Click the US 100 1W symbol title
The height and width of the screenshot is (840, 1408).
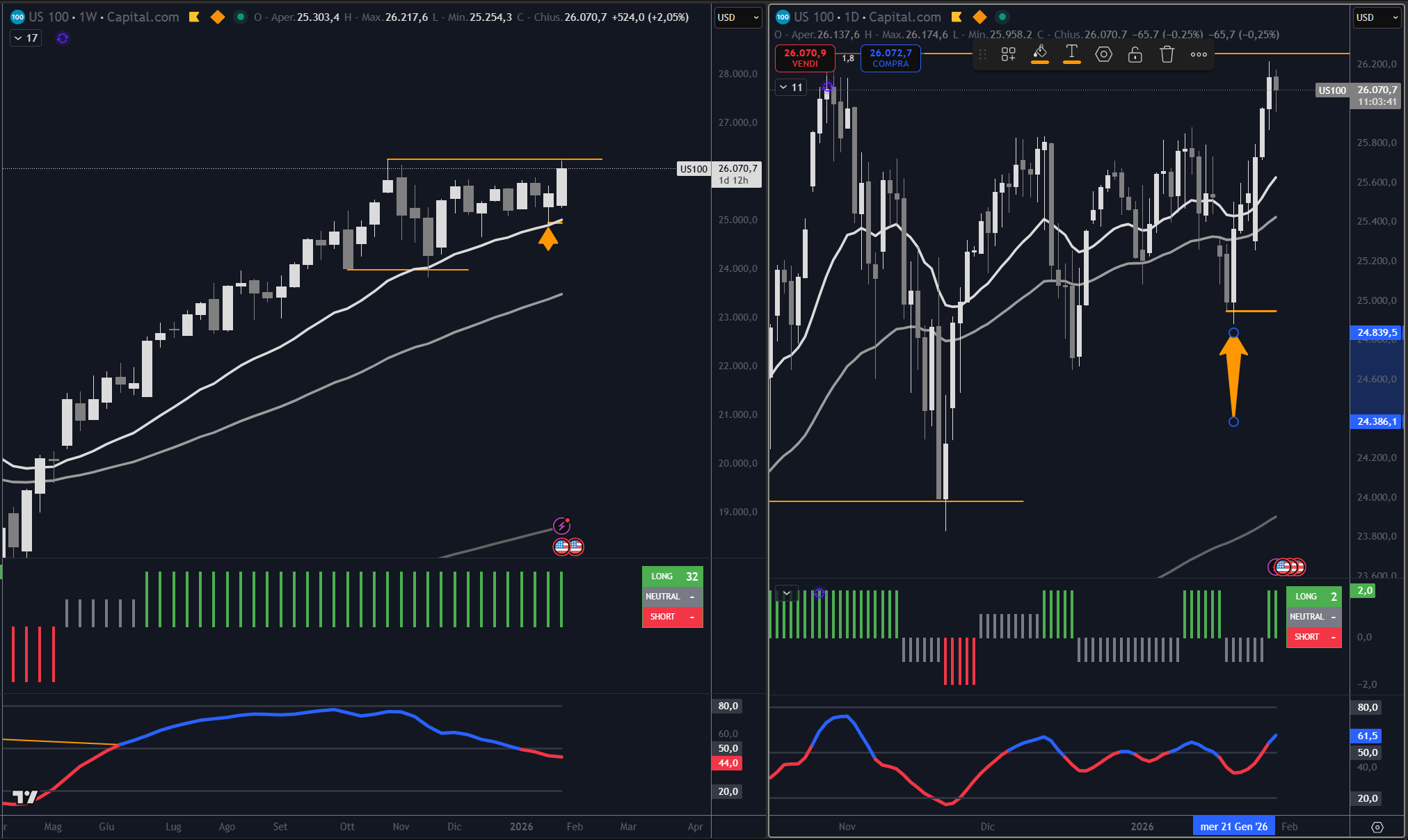pos(103,17)
